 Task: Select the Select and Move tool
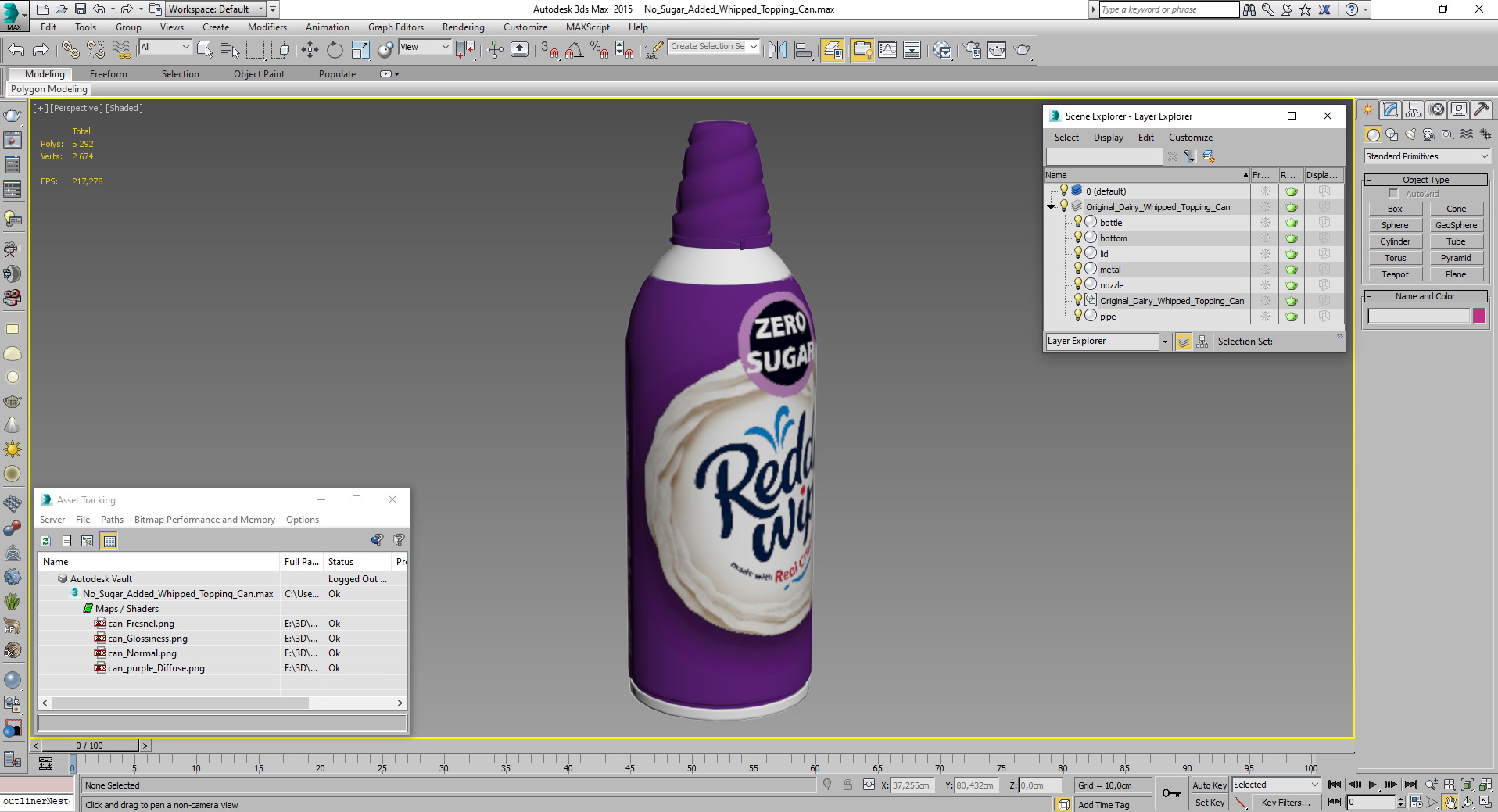310,50
